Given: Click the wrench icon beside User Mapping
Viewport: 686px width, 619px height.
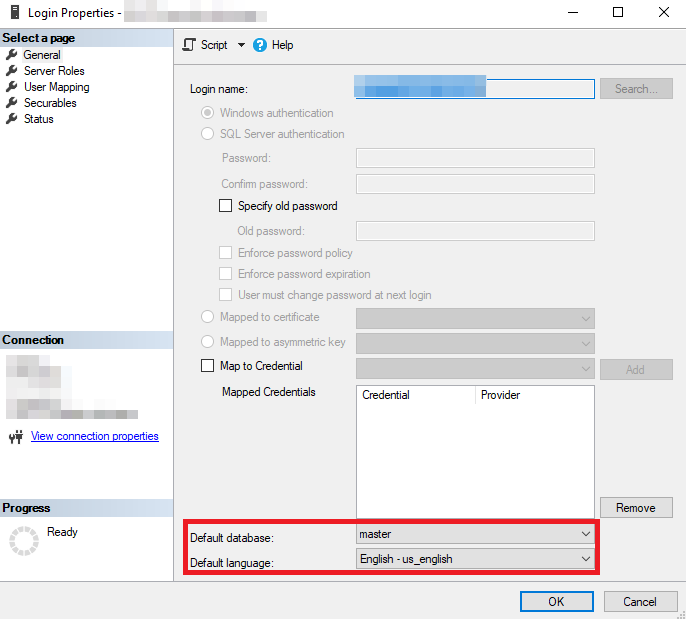Looking at the screenshot, I should click(12, 87).
